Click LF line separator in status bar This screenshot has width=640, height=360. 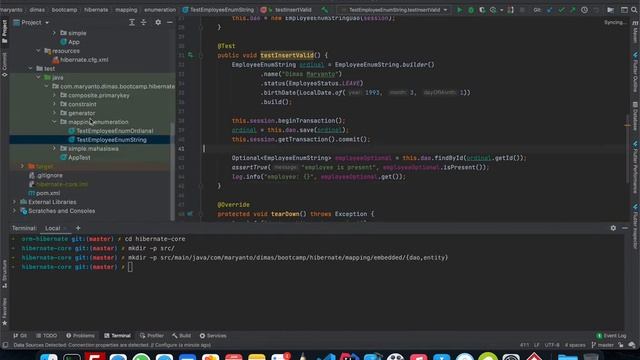(x=536, y=345)
